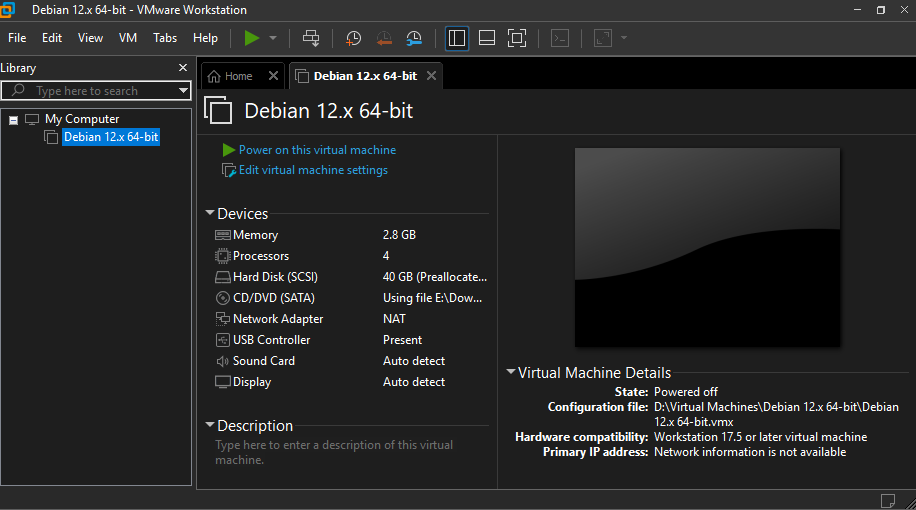
Task: Open the console view toolbar icon
Action: [x=560, y=38]
